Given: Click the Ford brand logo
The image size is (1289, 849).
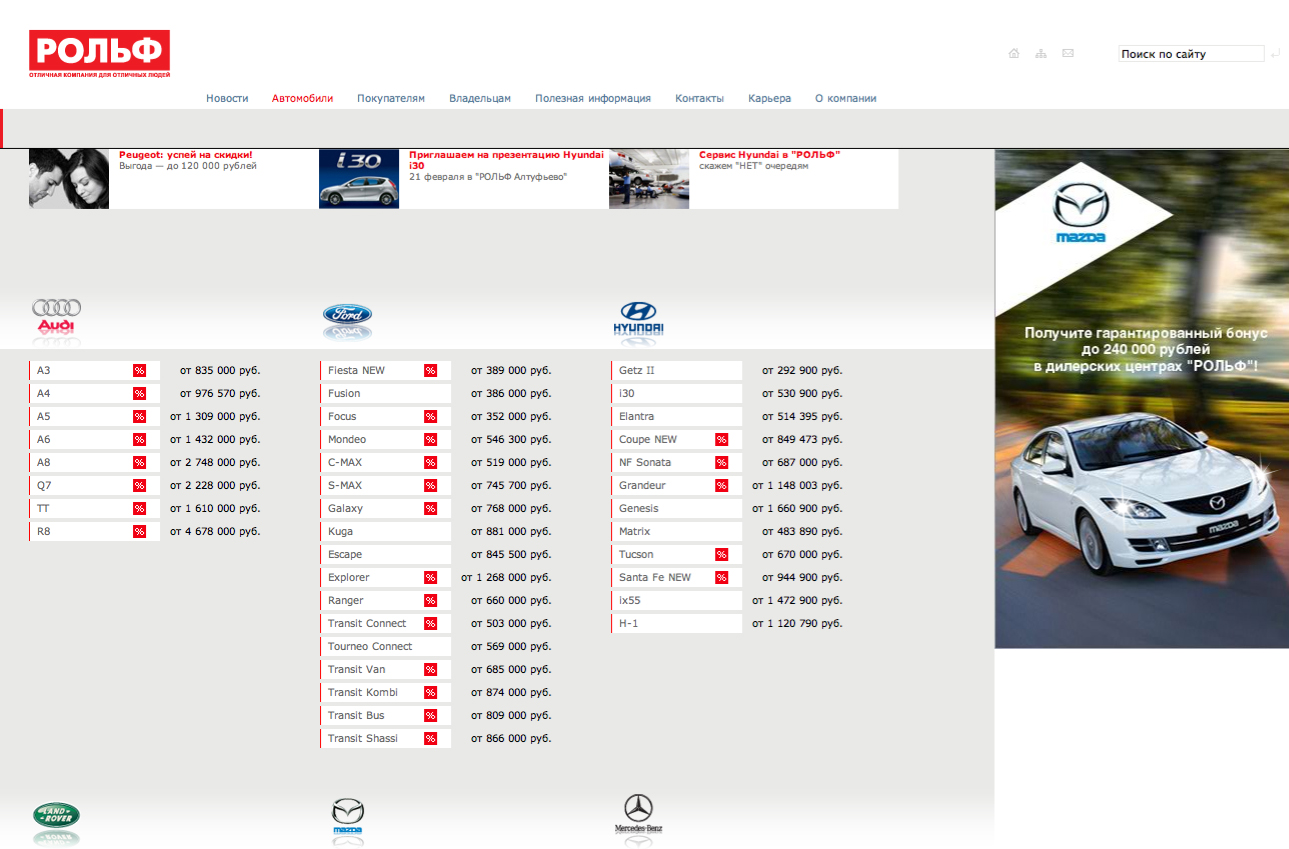Looking at the screenshot, I should [x=347, y=316].
